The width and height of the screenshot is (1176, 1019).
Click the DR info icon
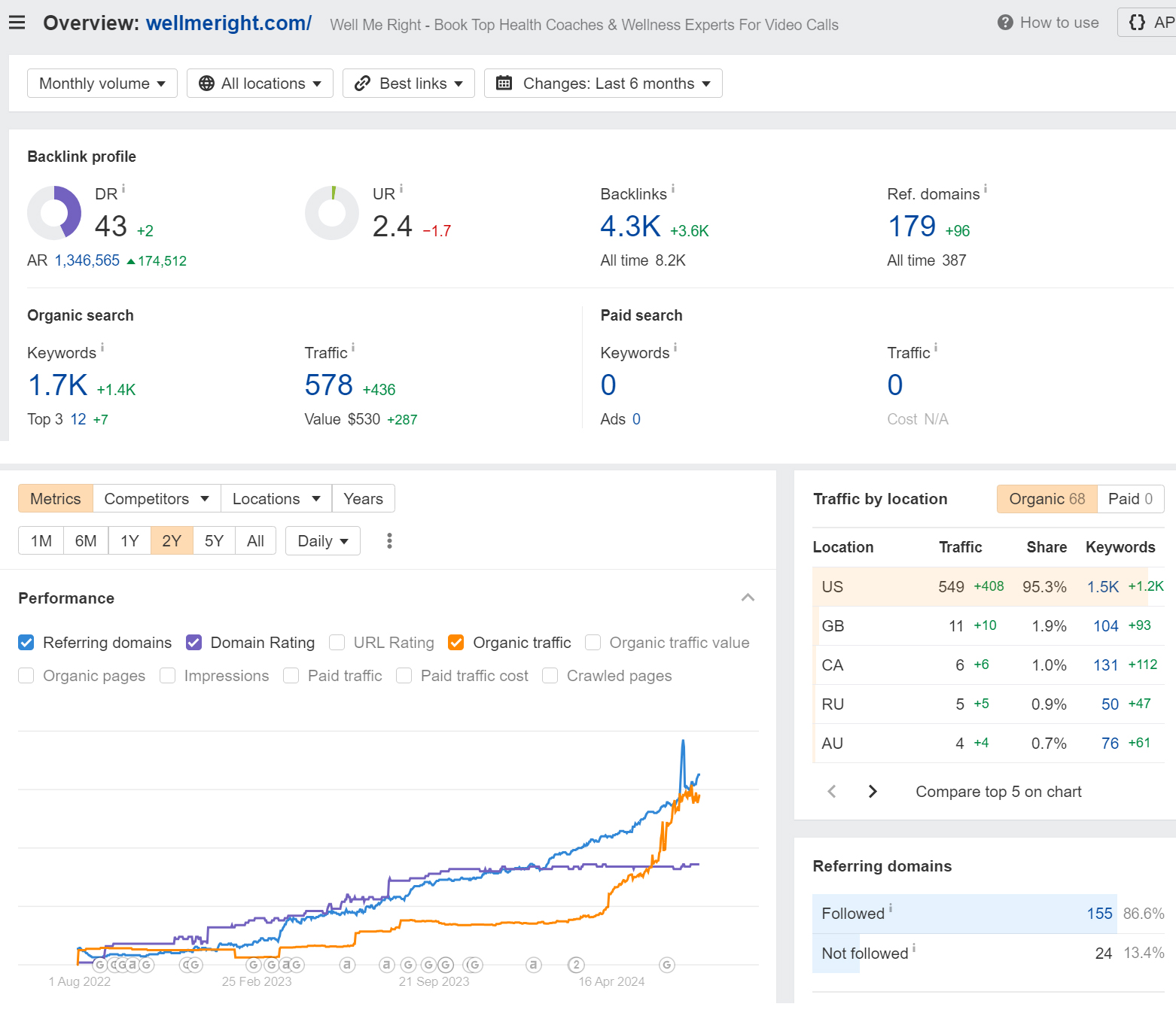123,189
